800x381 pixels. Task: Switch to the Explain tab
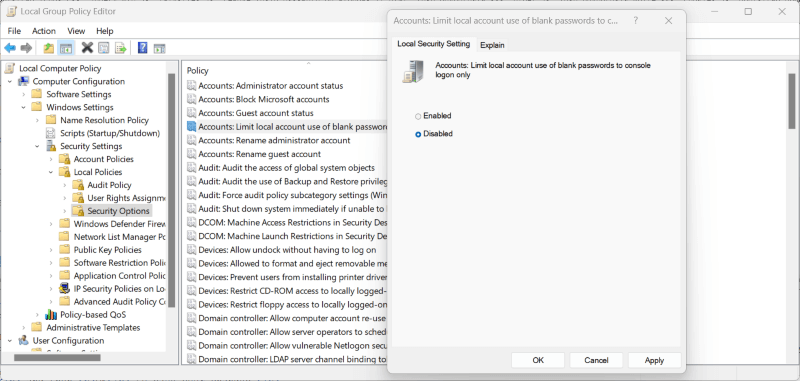(492, 45)
